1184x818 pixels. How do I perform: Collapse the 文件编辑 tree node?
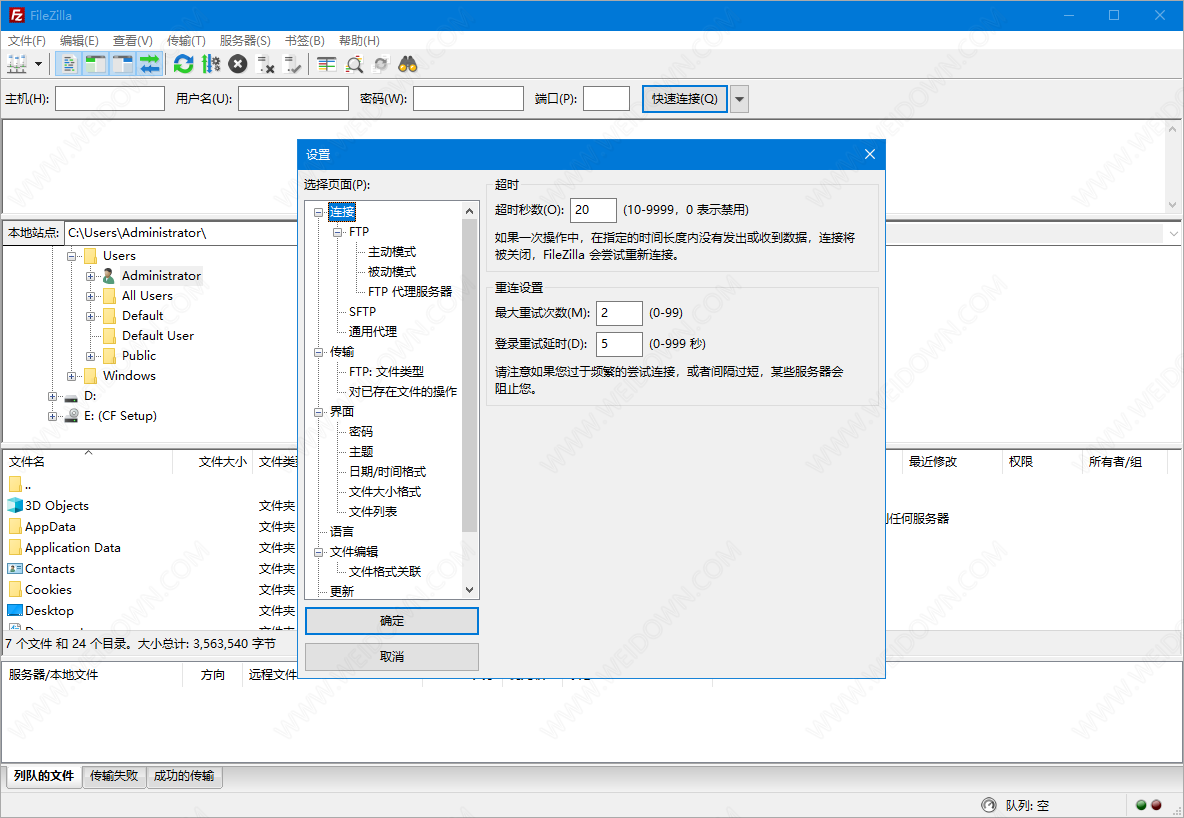coord(318,552)
